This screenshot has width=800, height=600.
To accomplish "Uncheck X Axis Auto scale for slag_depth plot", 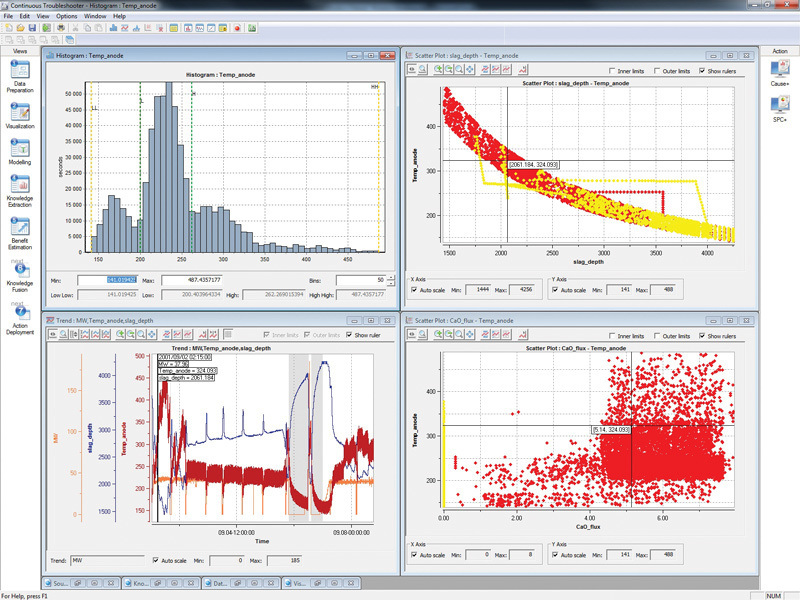I will [415, 290].
